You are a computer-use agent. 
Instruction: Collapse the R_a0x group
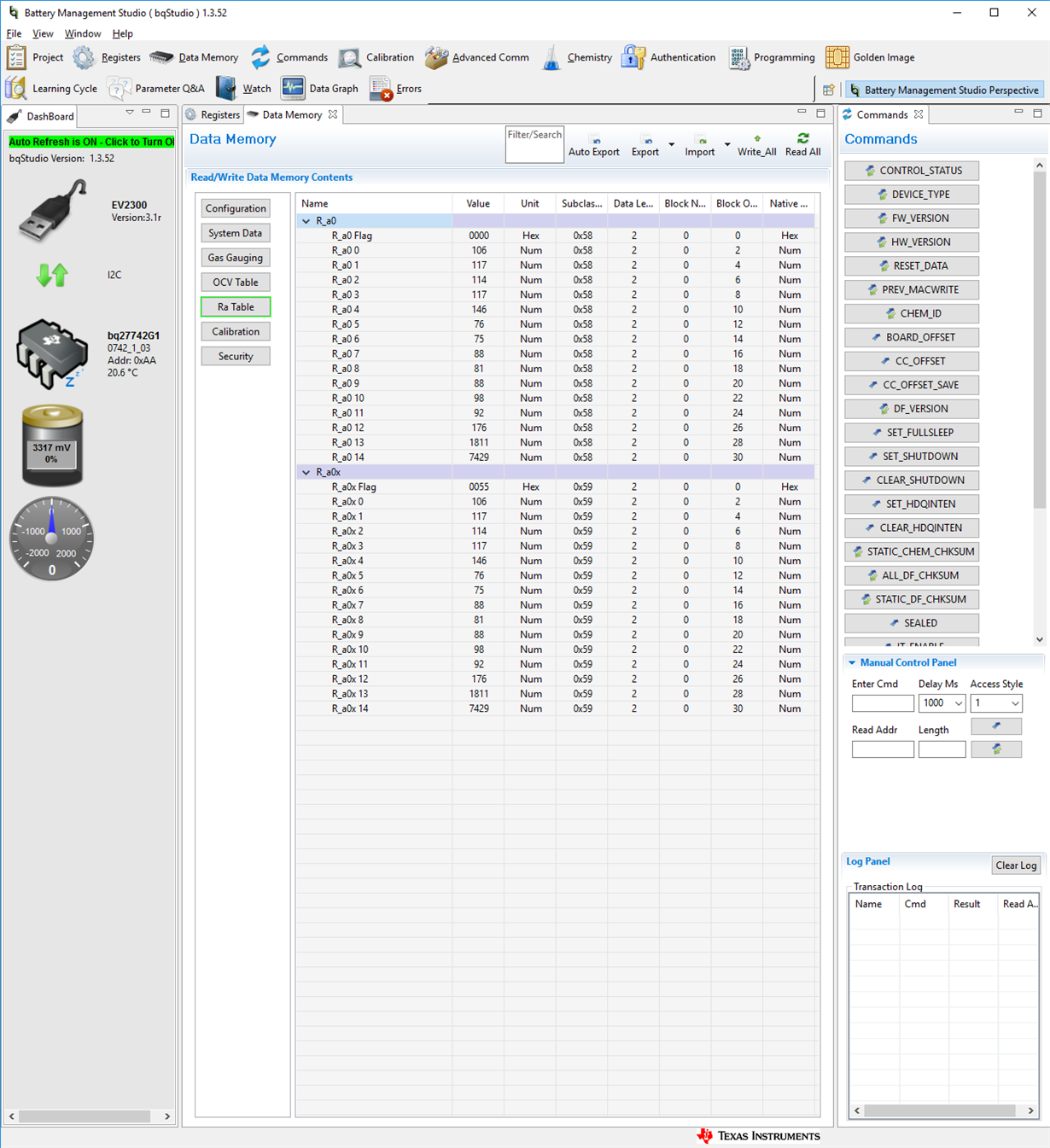click(x=306, y=472)
